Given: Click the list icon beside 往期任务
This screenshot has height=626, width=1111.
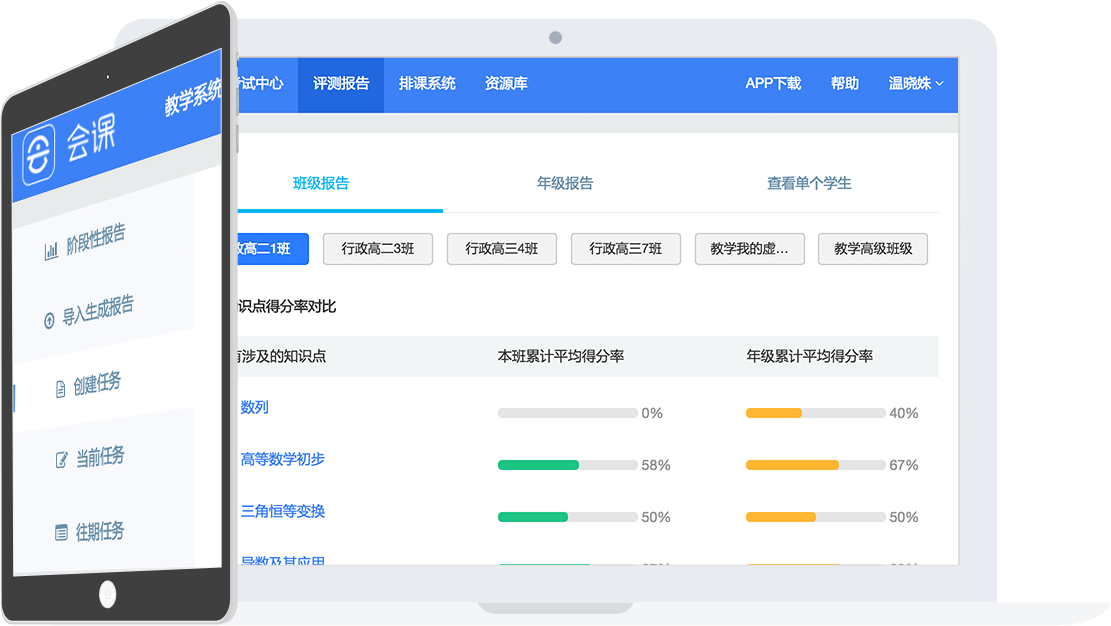Looking at the screenshot, I should point(62,532).
